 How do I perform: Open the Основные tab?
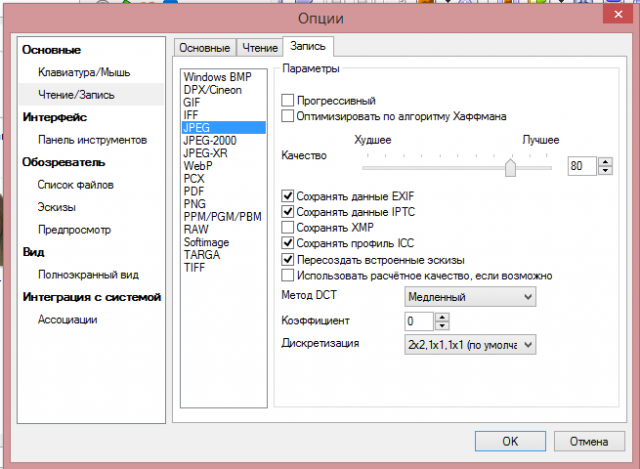(204, 48)
